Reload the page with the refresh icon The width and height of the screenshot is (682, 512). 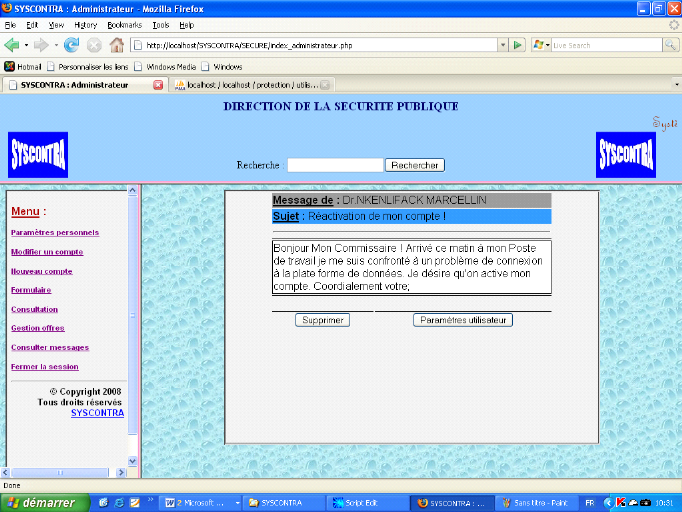click(72, 45)
